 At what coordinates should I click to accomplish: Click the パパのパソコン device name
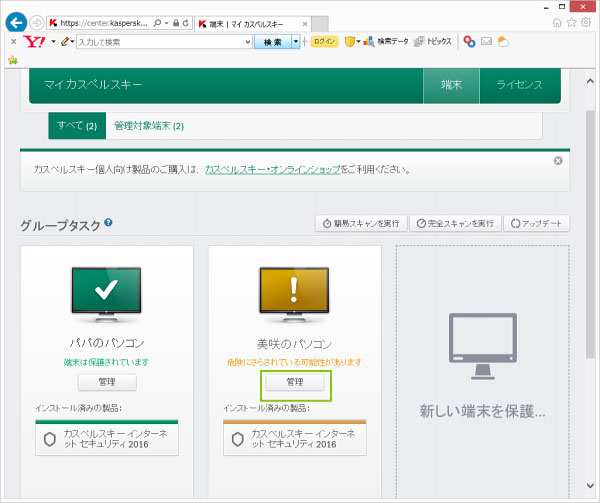click(107, 343)
